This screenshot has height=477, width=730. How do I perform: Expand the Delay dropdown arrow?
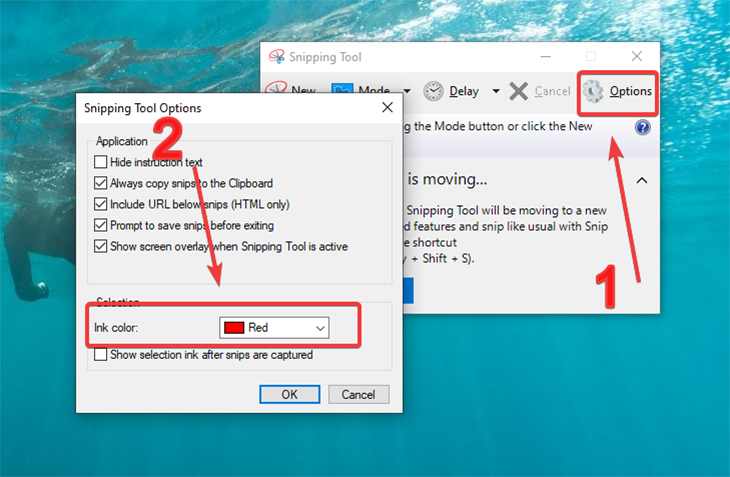point(496,91)
